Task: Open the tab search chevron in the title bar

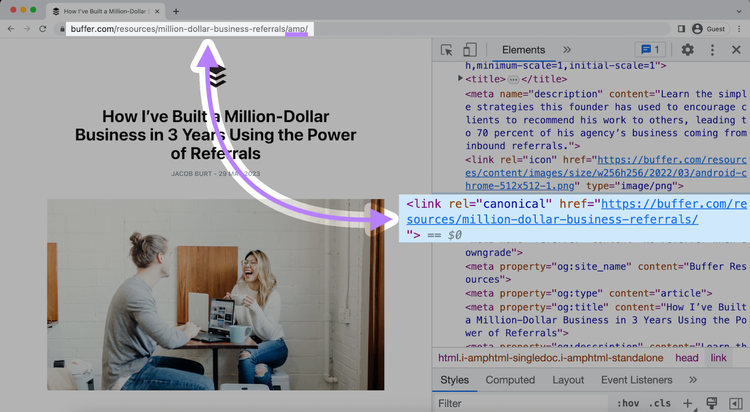Action: 739,11
